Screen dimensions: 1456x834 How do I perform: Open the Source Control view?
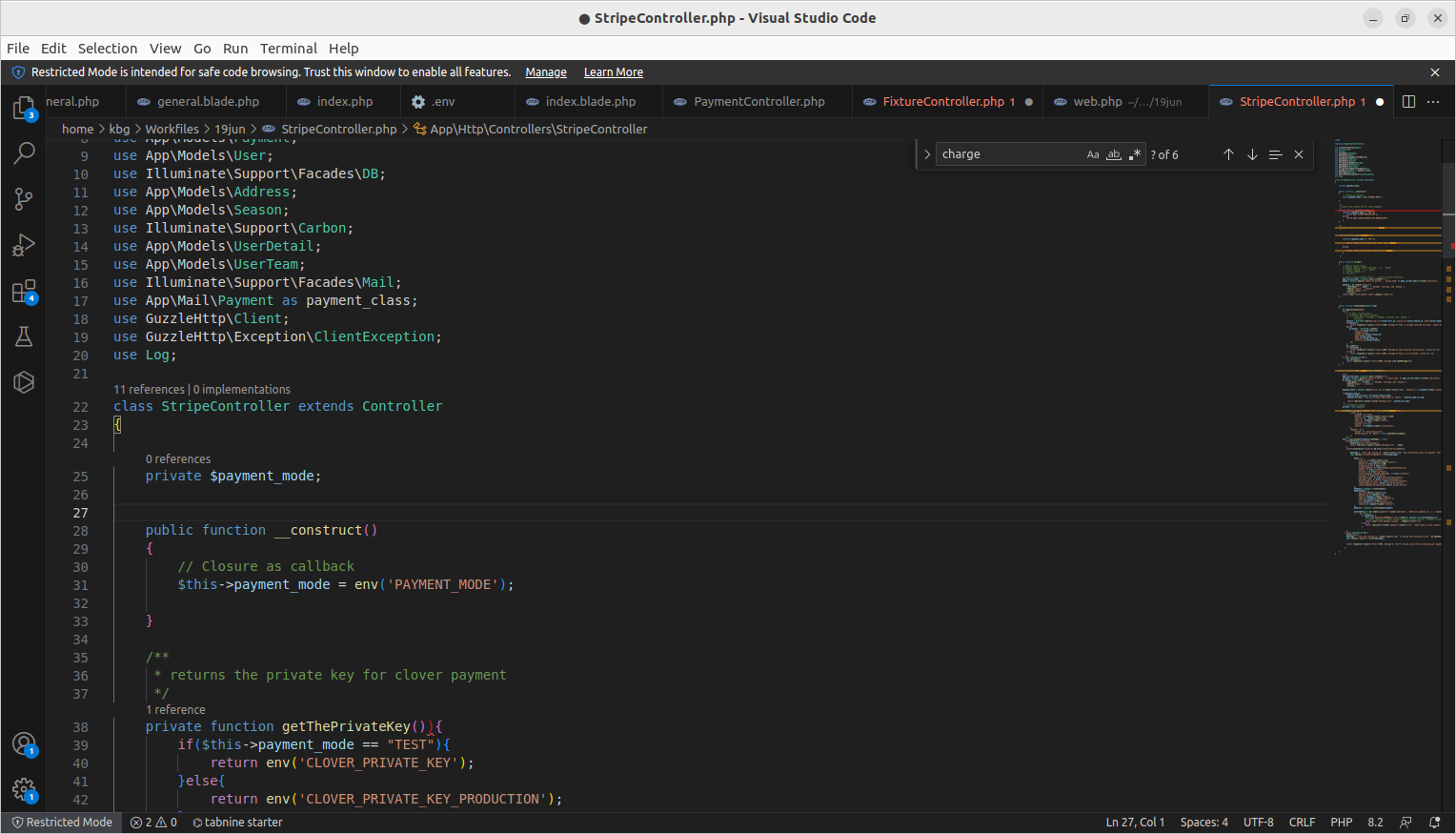[24, 198]
